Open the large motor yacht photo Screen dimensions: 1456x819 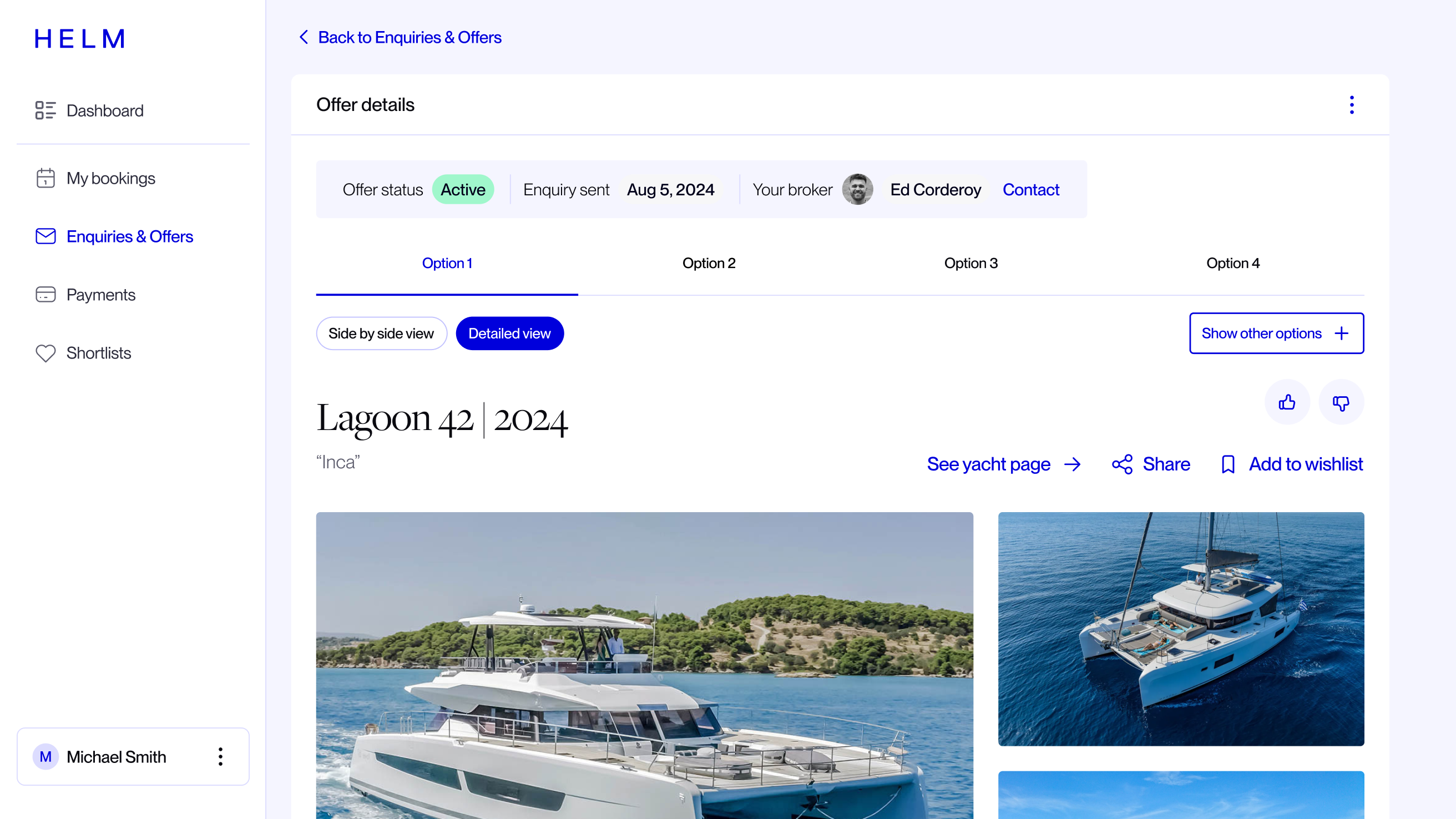(x=644, y=665)
